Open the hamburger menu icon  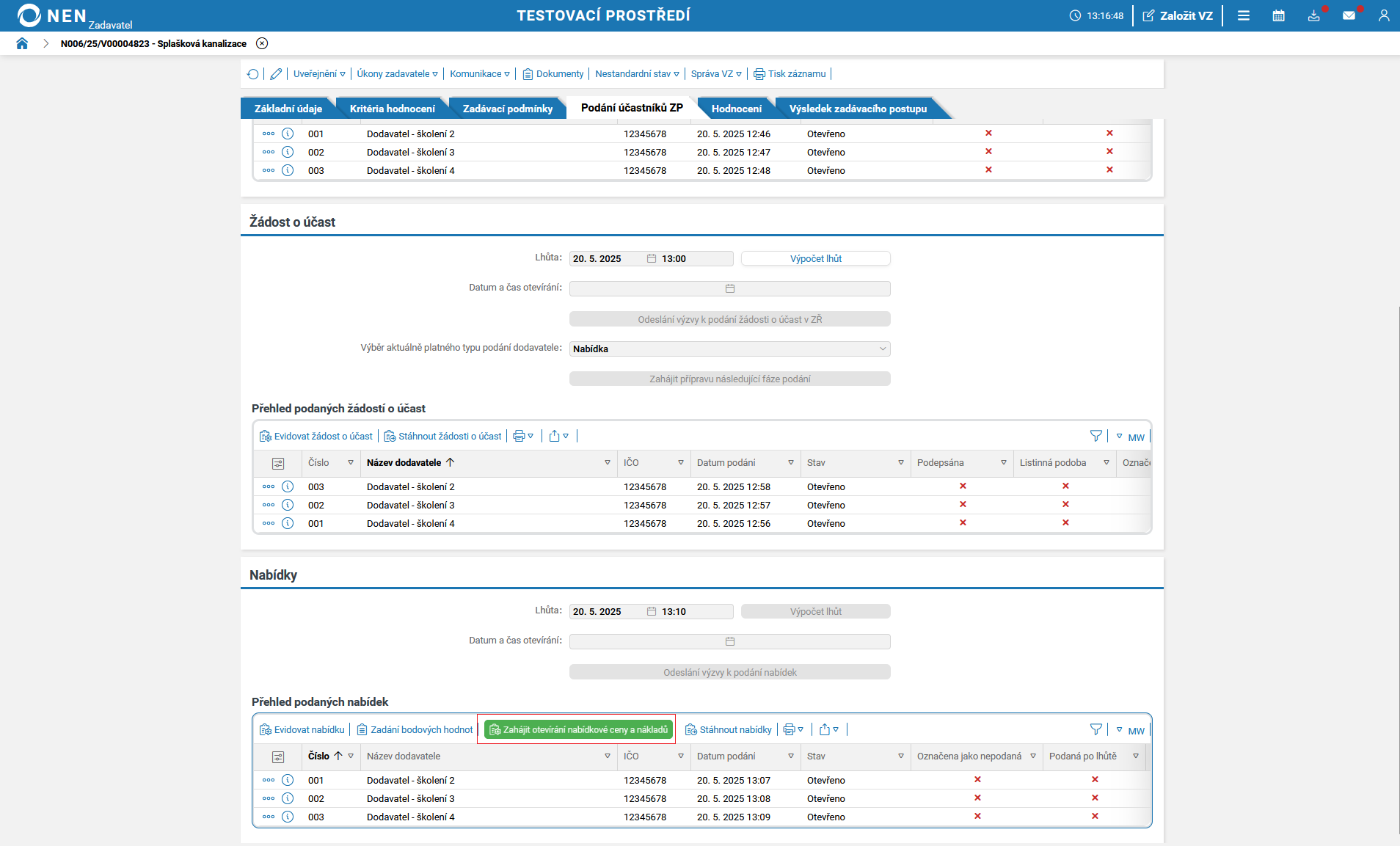1244,15
